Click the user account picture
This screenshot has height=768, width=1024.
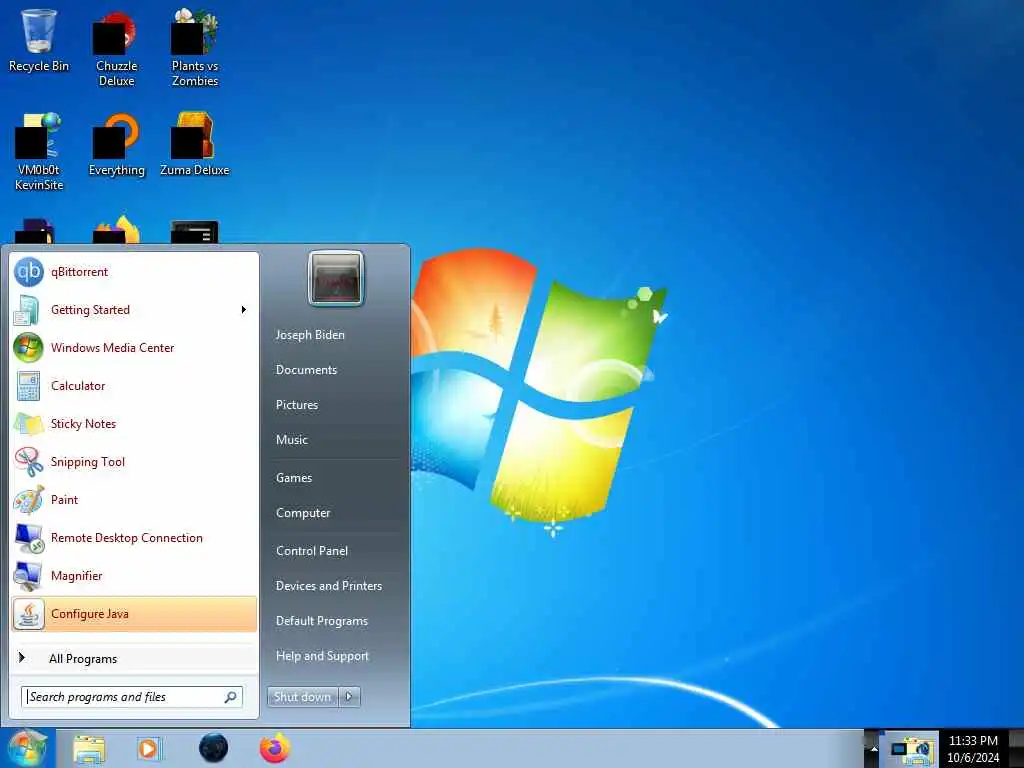point(336,278)
